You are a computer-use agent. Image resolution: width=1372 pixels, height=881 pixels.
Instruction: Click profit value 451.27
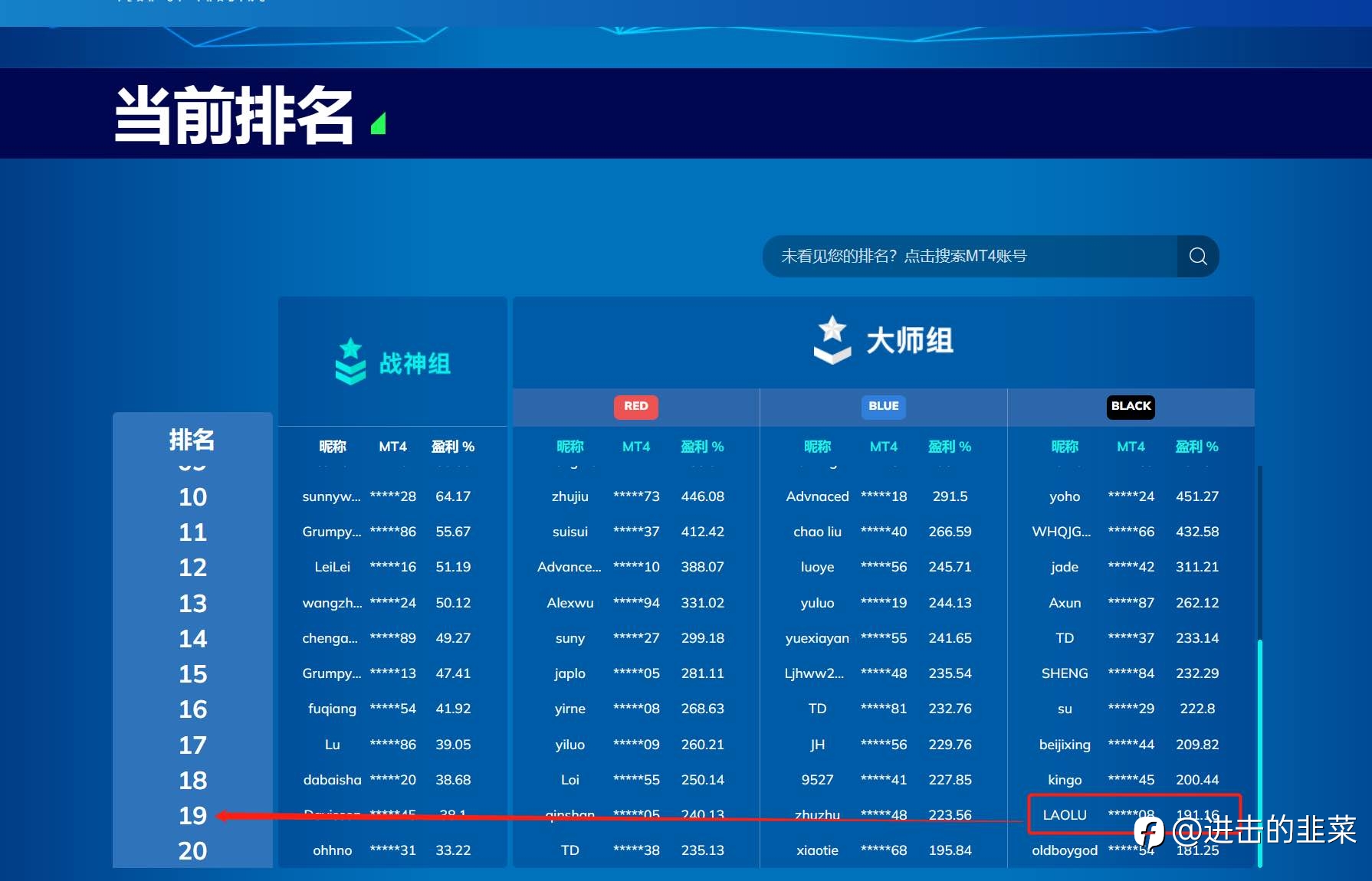tap(1197, 496)
